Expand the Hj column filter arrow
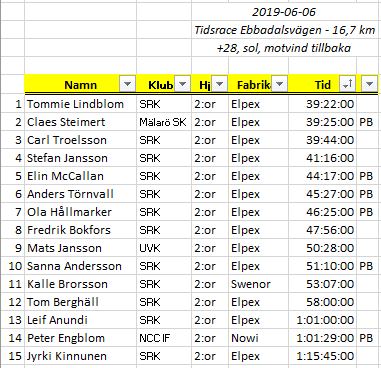The image size is (381, 368). click(219, 84)
